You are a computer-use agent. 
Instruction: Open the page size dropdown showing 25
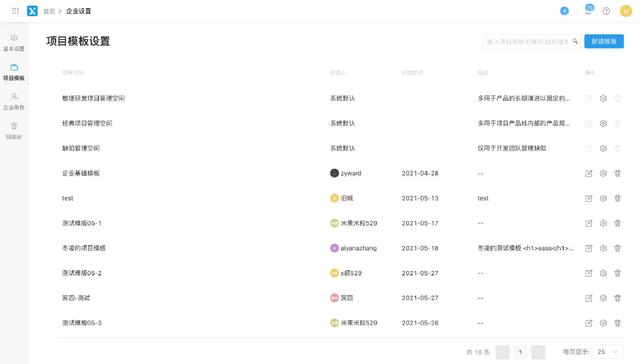(x=608, y=352)
